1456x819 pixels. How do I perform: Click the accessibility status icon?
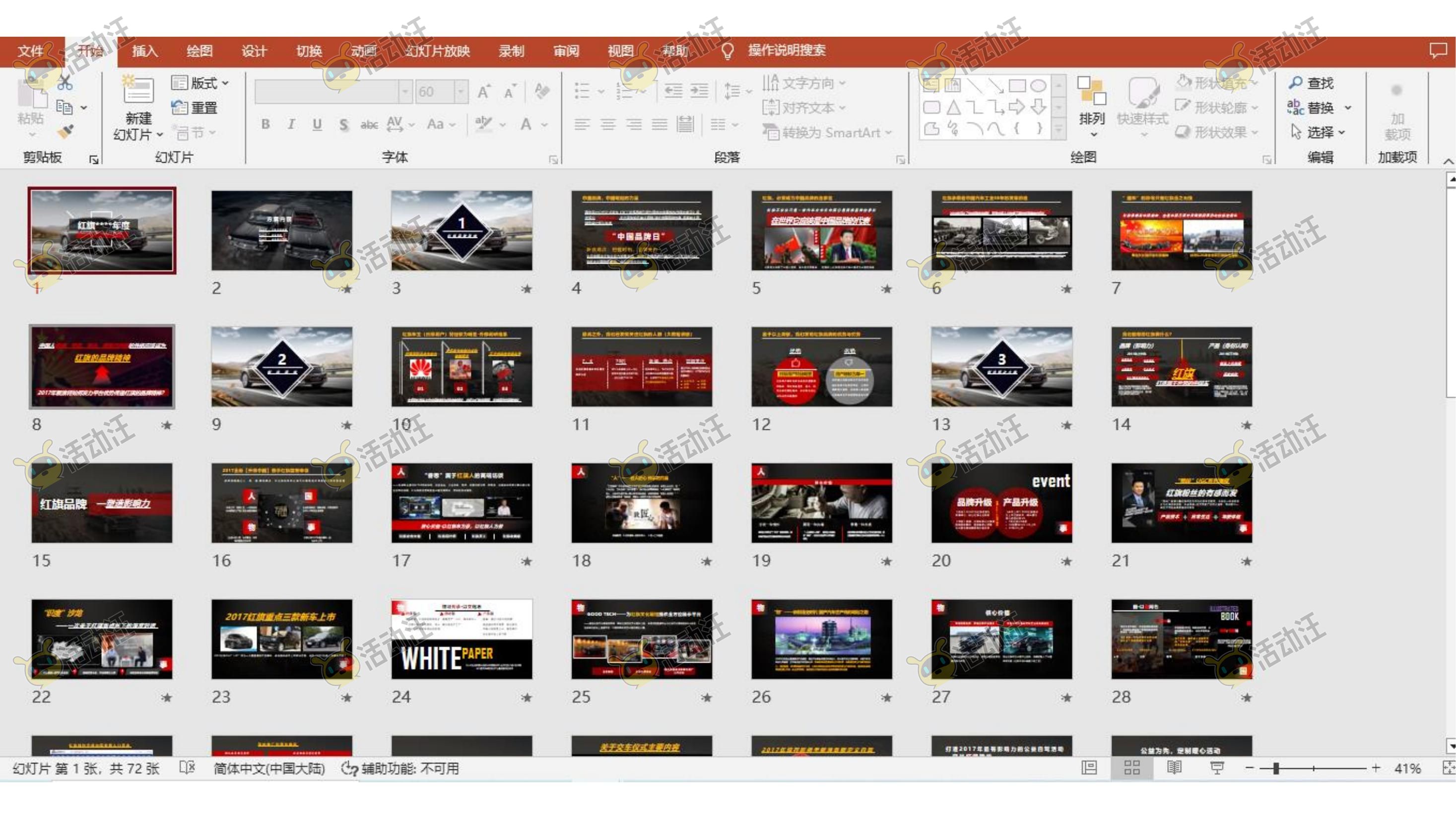tap(349, 768)
